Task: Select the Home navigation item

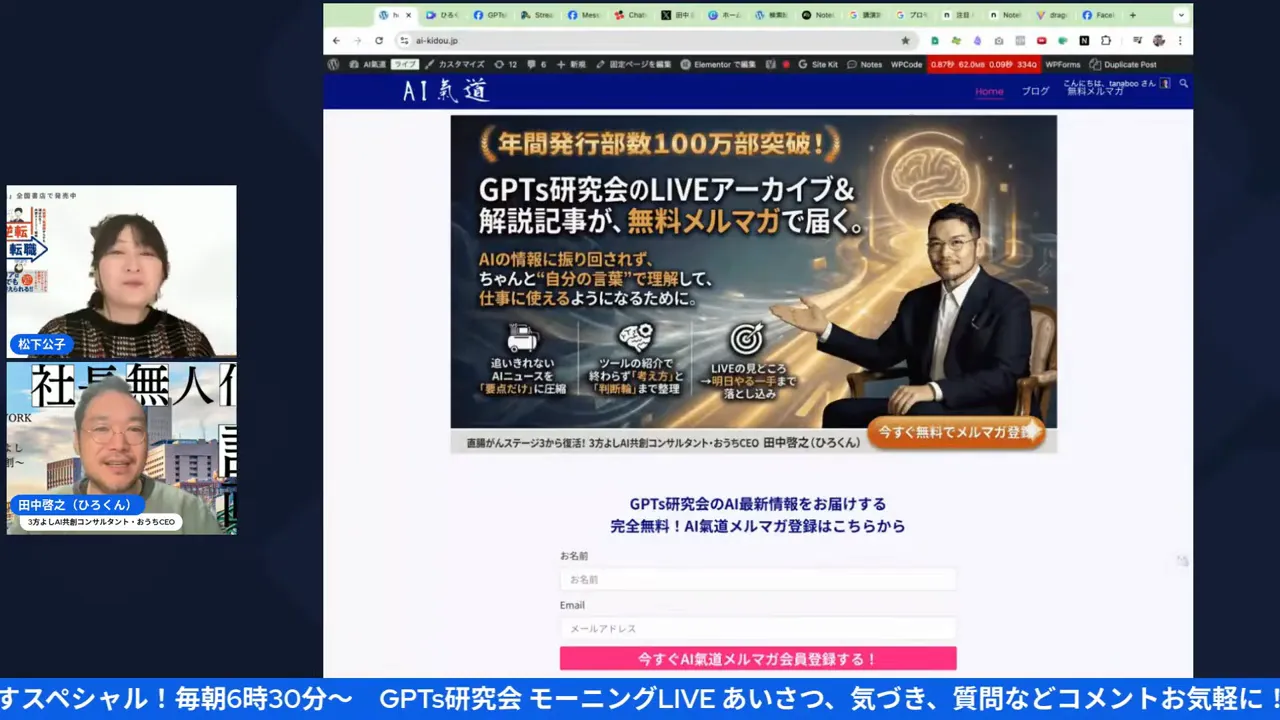Action: [989, 90]
